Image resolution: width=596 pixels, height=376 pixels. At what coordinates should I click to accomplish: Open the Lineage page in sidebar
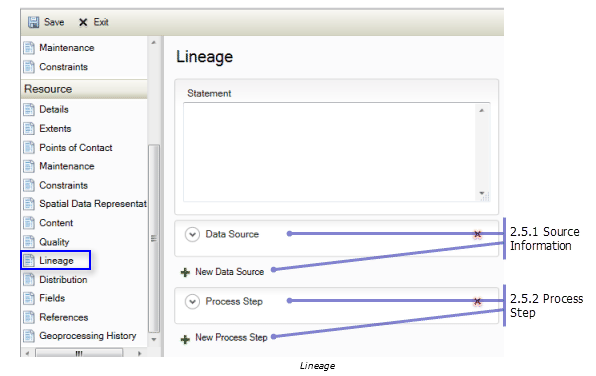(56, 260)
